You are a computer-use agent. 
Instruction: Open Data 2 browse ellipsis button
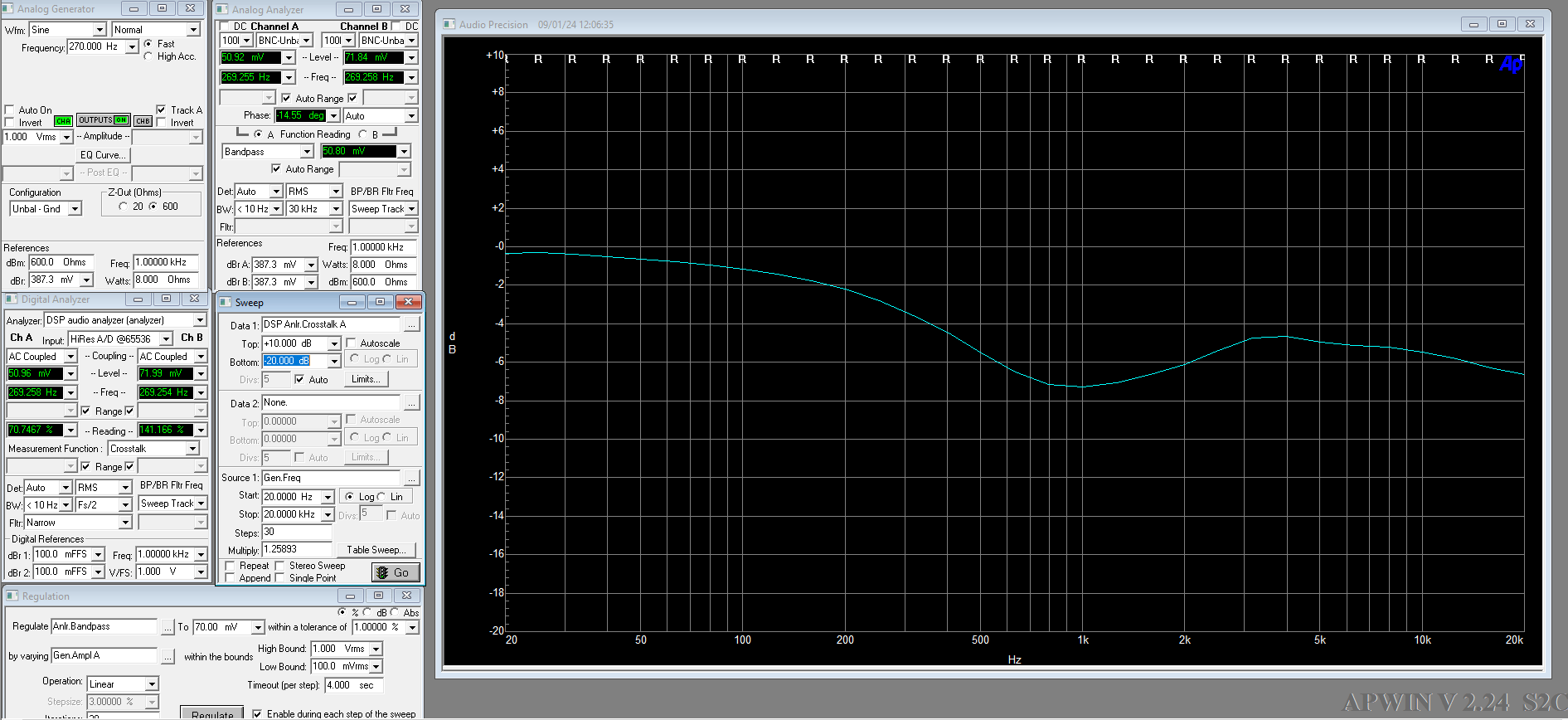coord(411,403)
